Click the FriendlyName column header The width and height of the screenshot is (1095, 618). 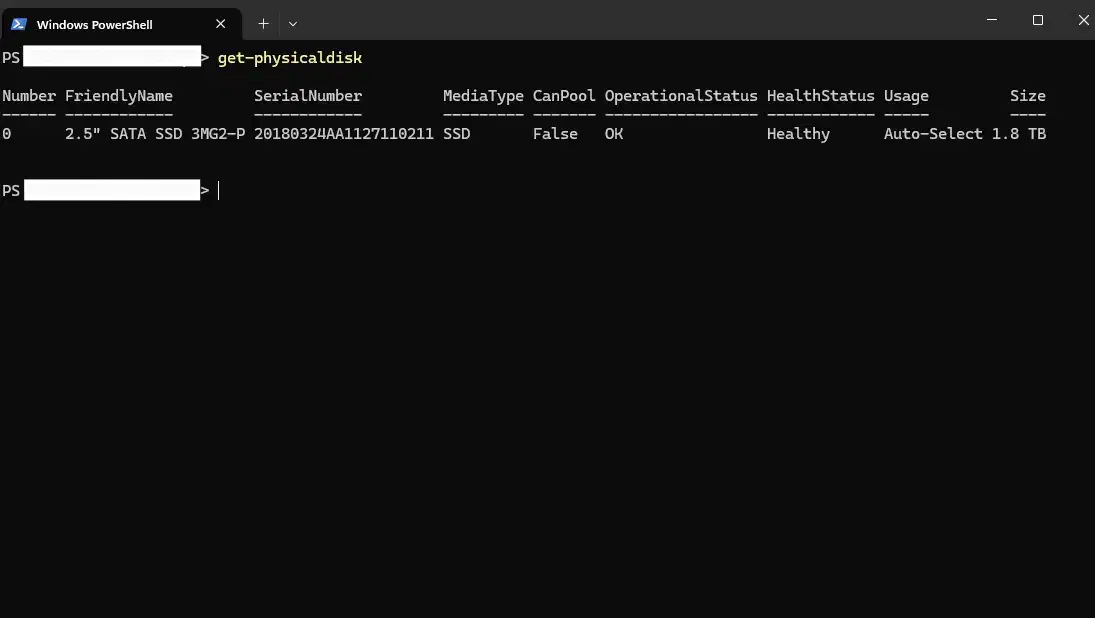[x=118, y=96]
